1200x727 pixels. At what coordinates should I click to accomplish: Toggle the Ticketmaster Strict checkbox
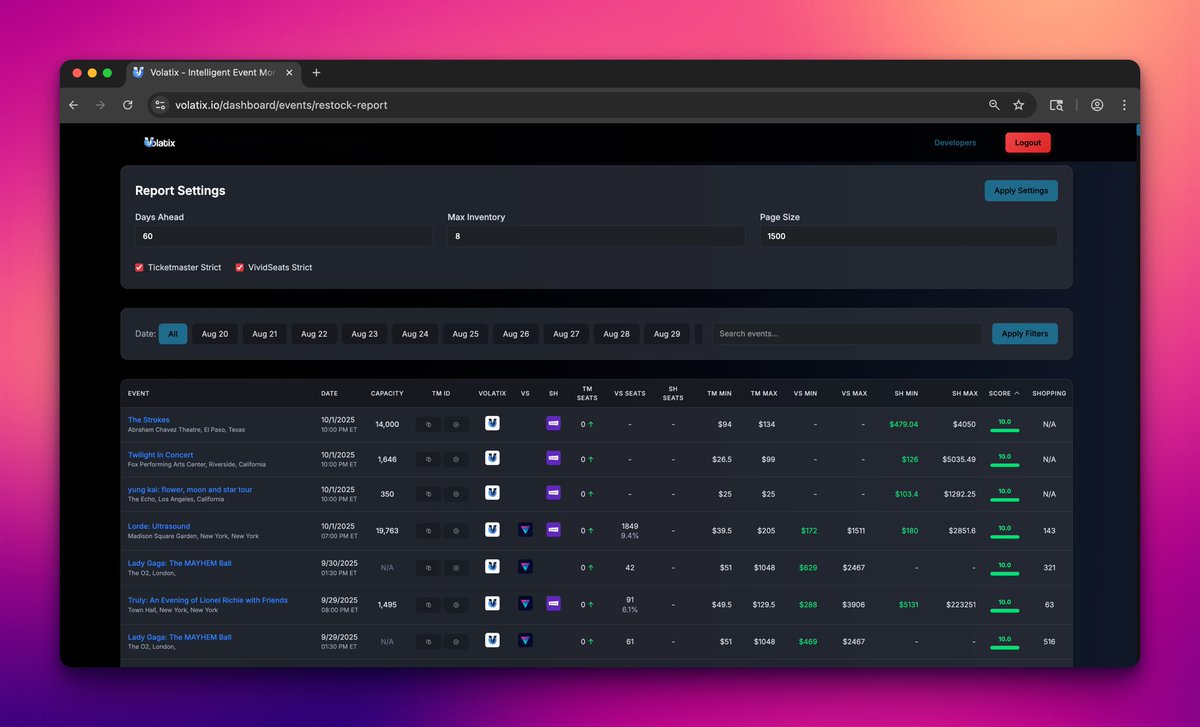(139, 267)
